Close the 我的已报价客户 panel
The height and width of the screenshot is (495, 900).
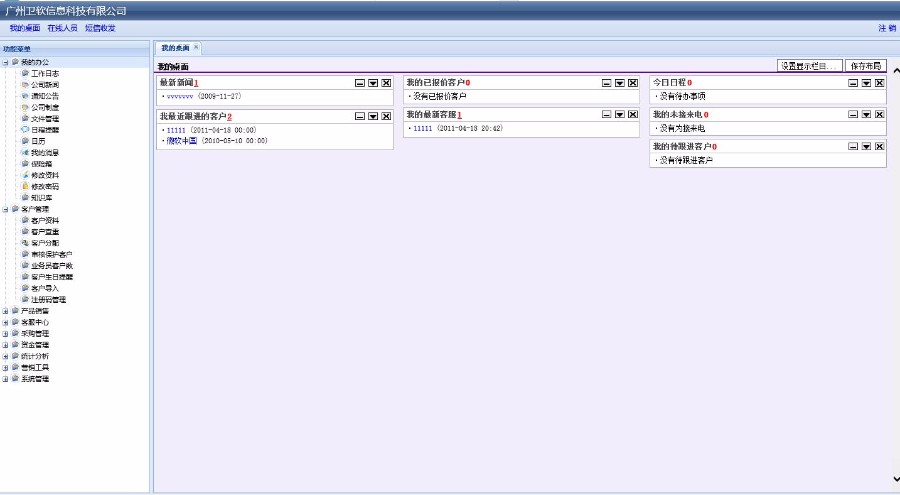pos(633,83)
